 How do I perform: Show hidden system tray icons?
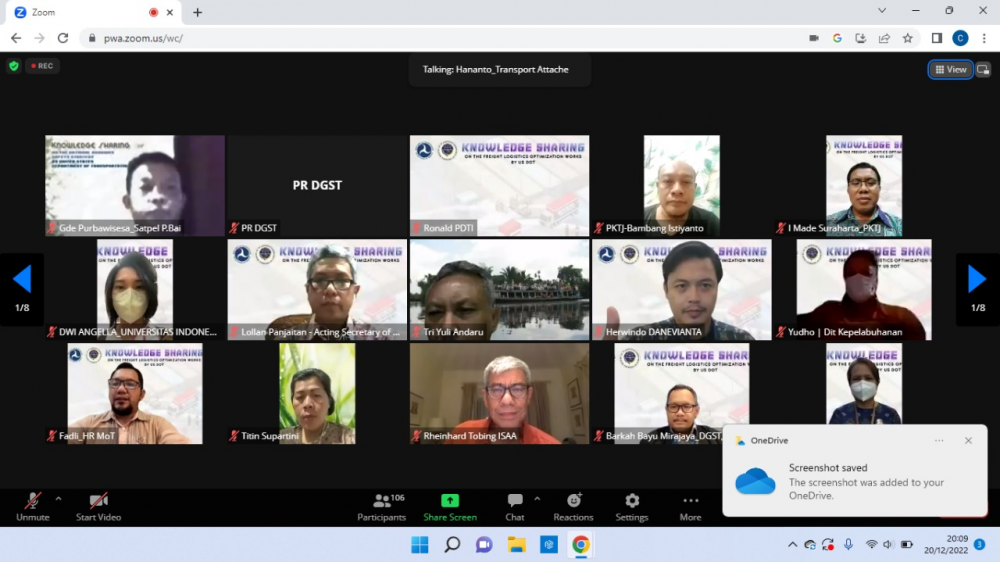[792, 545]
